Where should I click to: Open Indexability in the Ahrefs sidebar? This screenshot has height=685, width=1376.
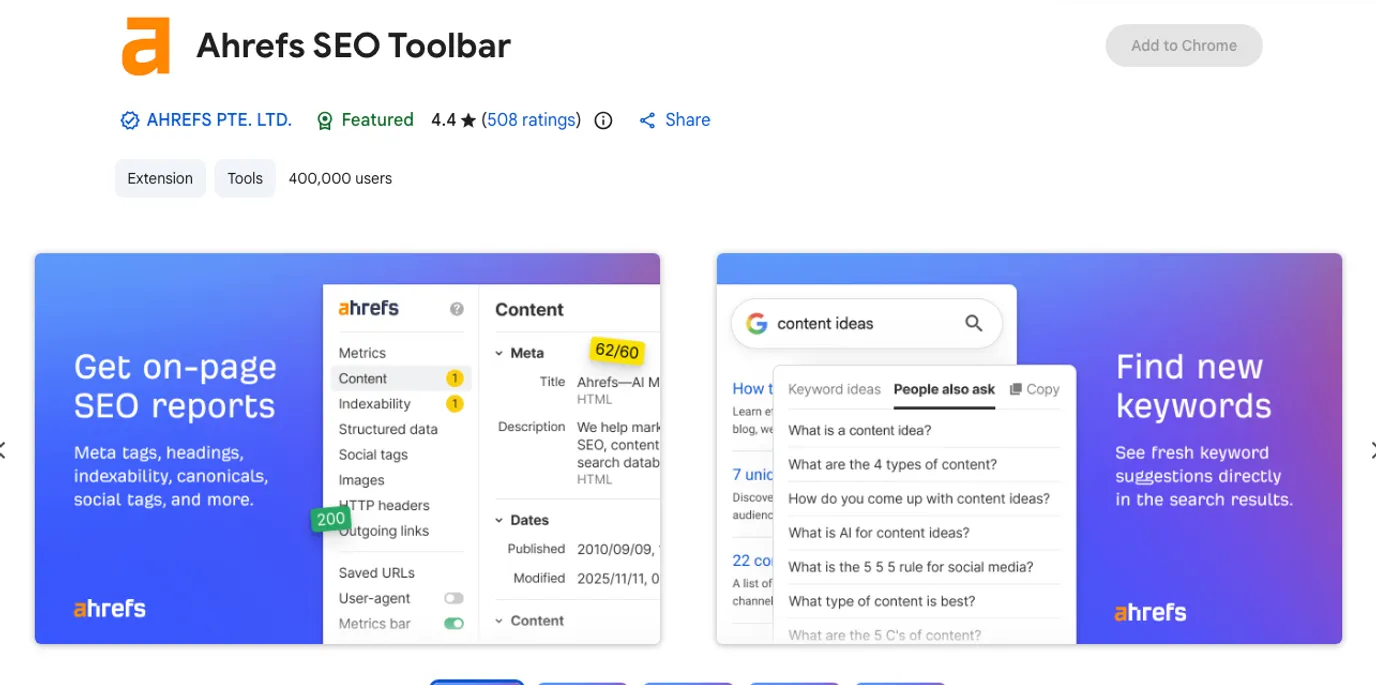[375, 404]
